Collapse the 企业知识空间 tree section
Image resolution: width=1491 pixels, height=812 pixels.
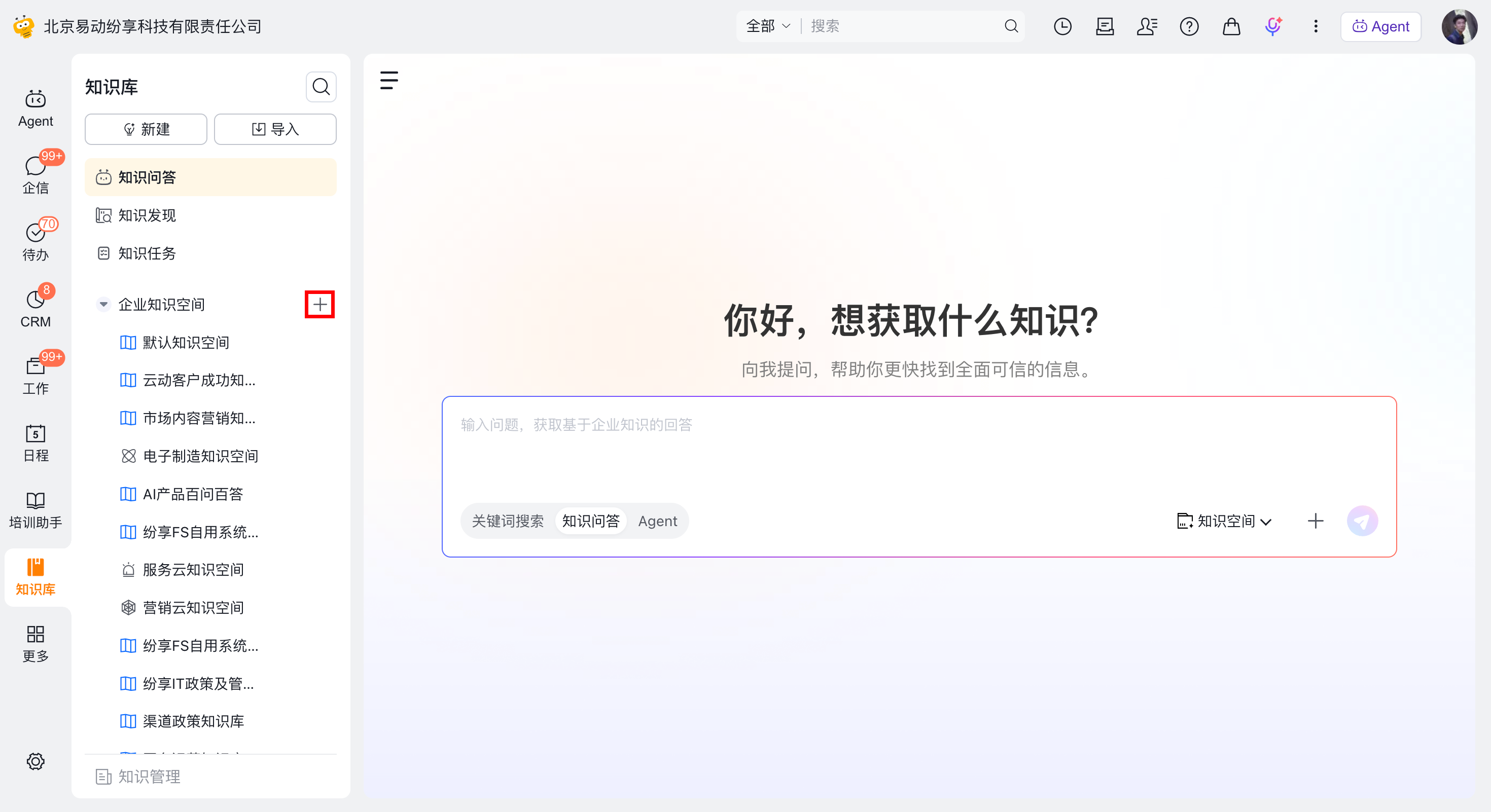103,304
